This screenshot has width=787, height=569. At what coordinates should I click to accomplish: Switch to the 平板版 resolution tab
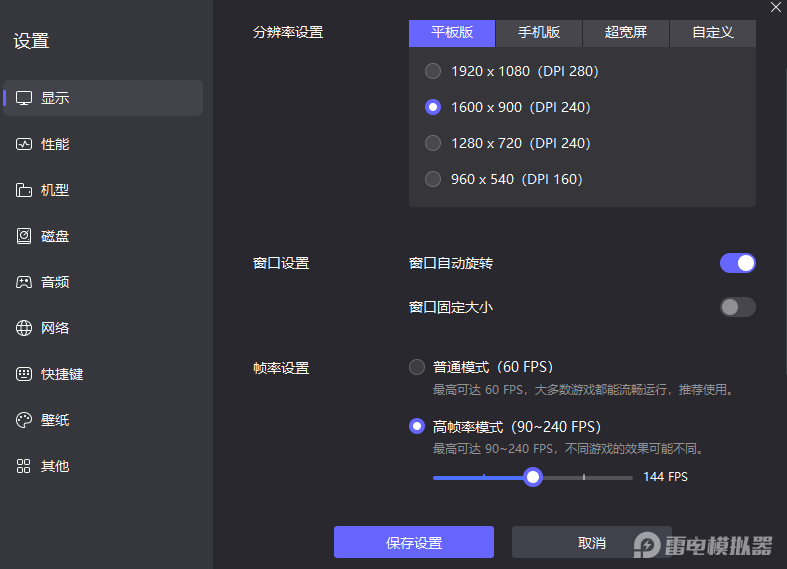point(452,33)
